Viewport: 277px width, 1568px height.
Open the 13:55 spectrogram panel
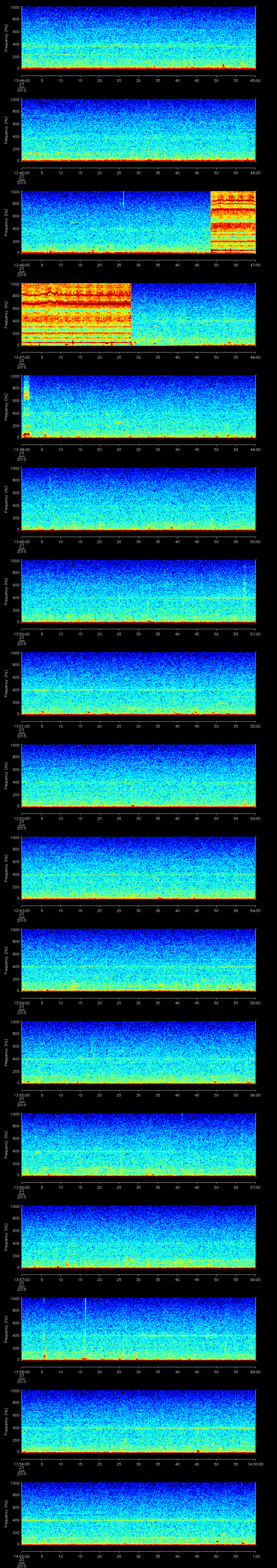tap(138, 1052)
